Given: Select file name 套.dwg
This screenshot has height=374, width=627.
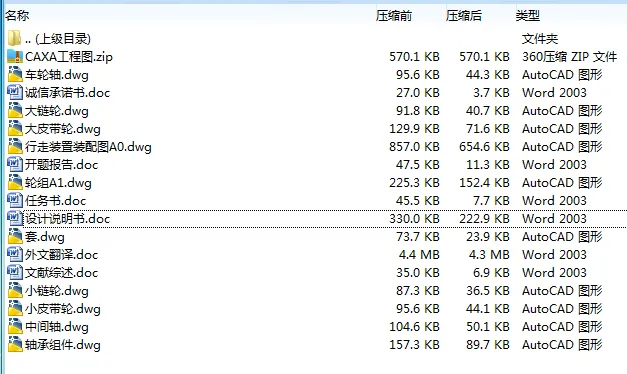Looking at the screenshot, I should click(x=45, y=237).
